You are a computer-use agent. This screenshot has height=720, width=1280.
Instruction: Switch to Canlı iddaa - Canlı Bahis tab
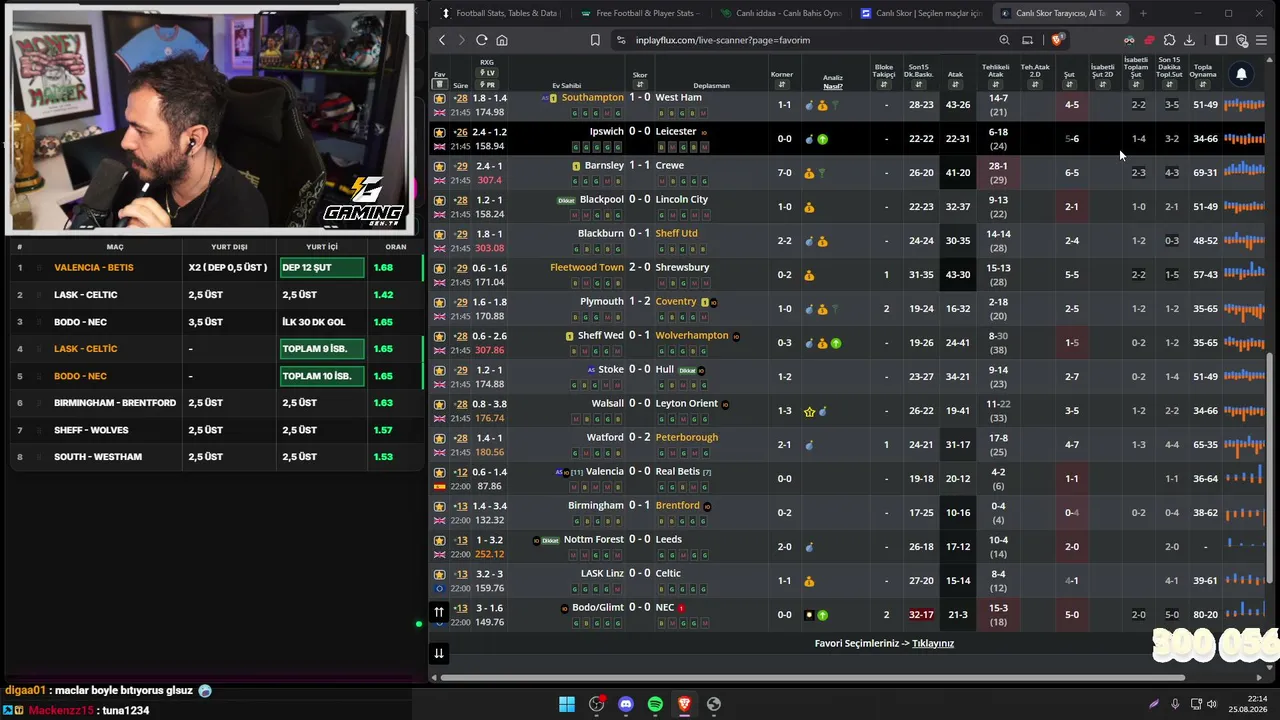(780, 13)
